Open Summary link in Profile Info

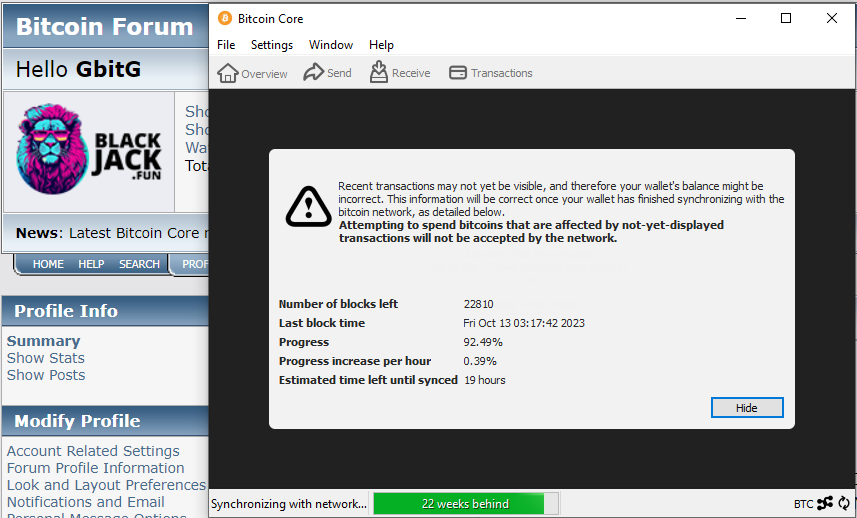[x=43, y=341]
